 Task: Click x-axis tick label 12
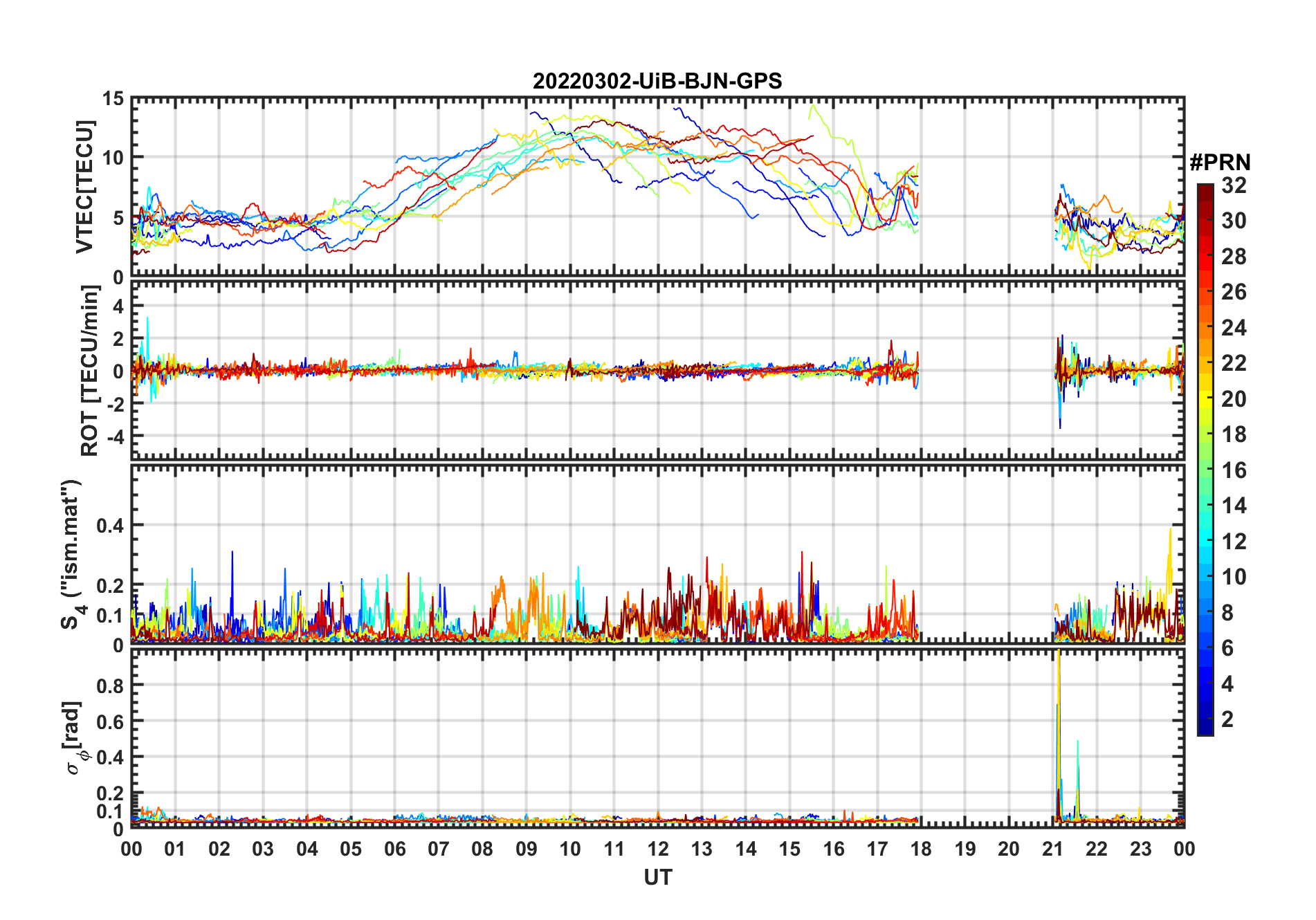tap(658, 849)
